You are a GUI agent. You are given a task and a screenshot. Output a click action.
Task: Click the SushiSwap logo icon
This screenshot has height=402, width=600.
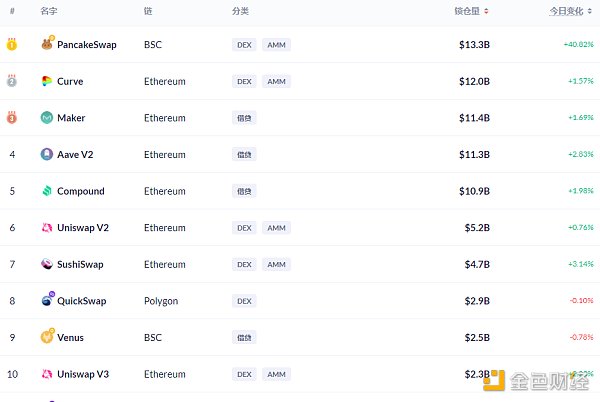pyautogui.click(x=47, y=264)
